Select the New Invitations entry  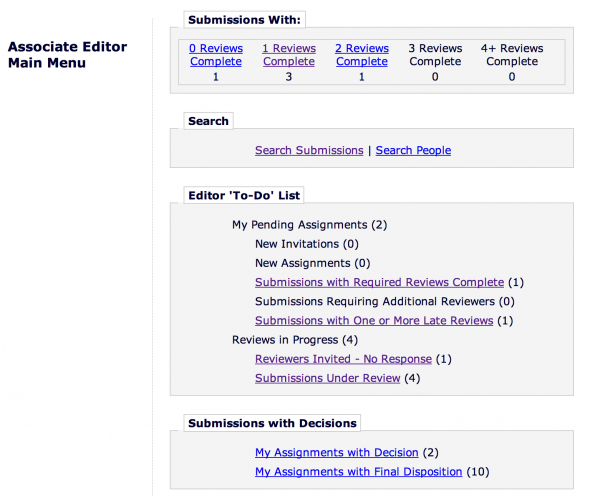tap(306, 243)
